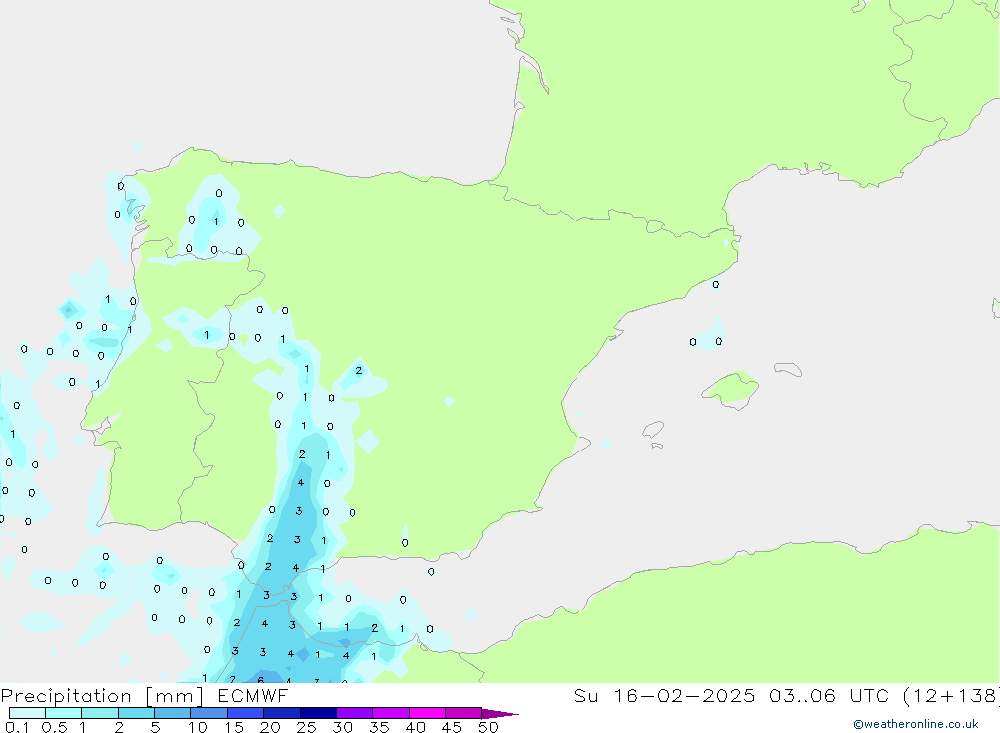This screenshot has height=733, width=1000.
Task: Click the '35' legend scale label
Action: coord(379,727)
